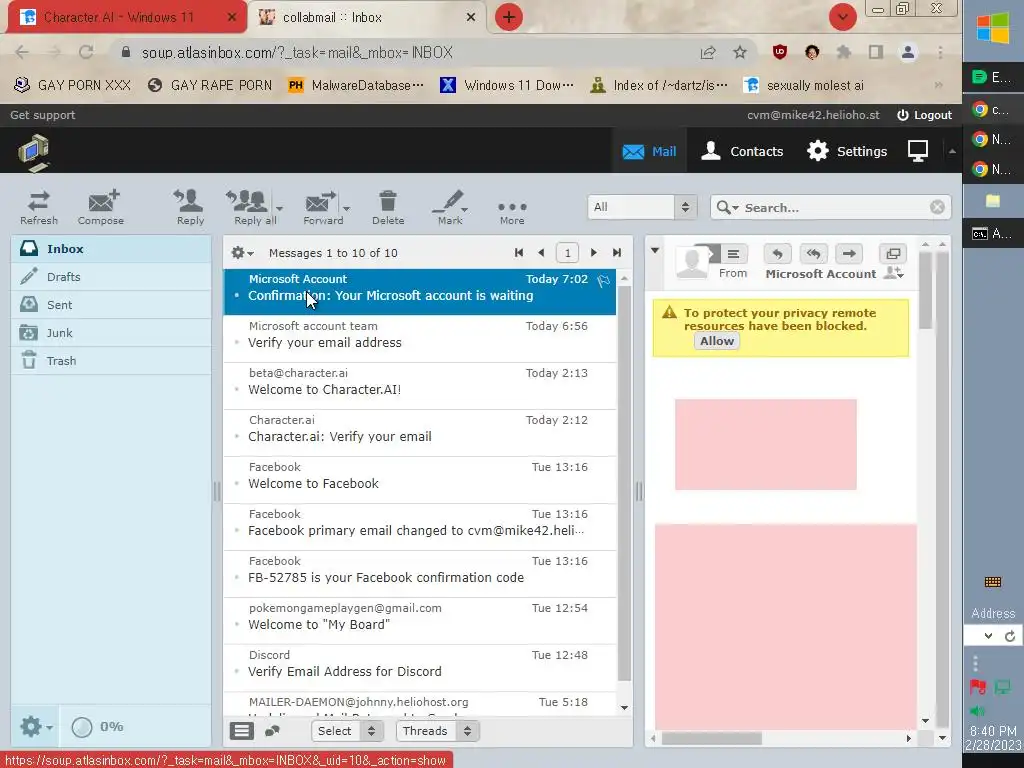
Task: Go to next page of messages
Action: [594, 253]
